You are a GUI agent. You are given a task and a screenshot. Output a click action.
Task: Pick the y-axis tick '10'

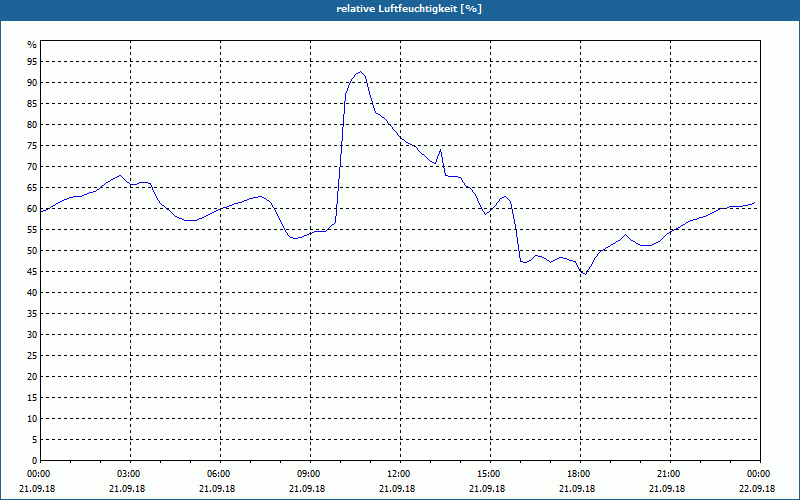pos(32,418)
